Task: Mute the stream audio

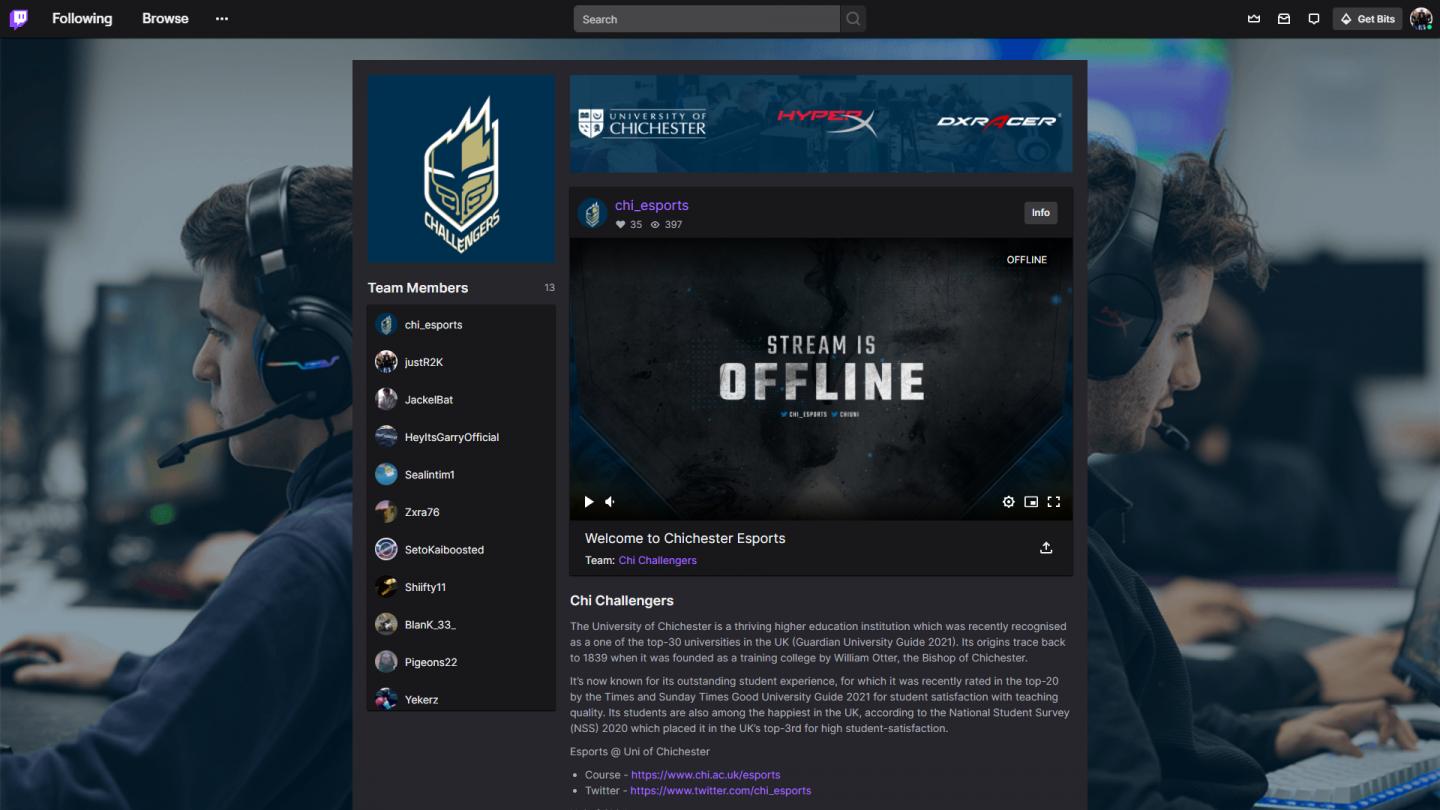Action: (x=609, y=501)
